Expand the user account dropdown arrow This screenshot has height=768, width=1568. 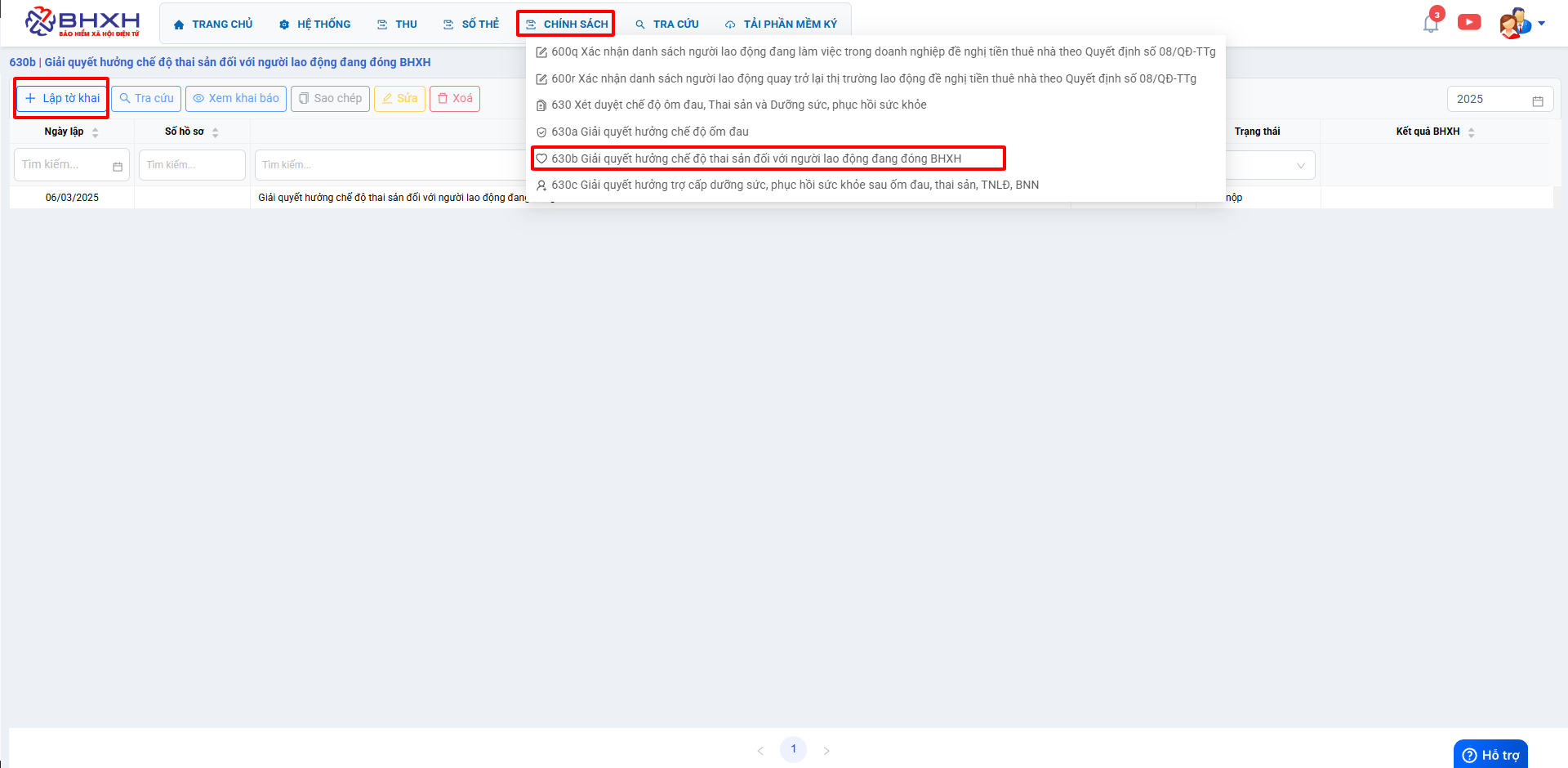[x=1542, y=23]
